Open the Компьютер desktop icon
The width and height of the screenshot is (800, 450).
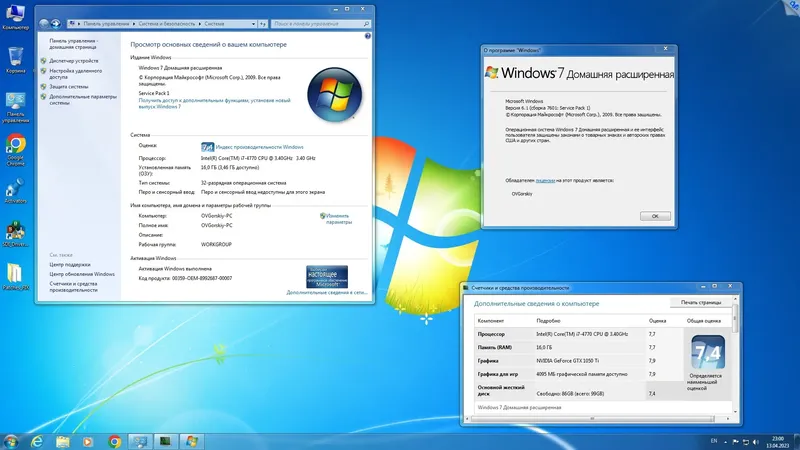point(15,17)
